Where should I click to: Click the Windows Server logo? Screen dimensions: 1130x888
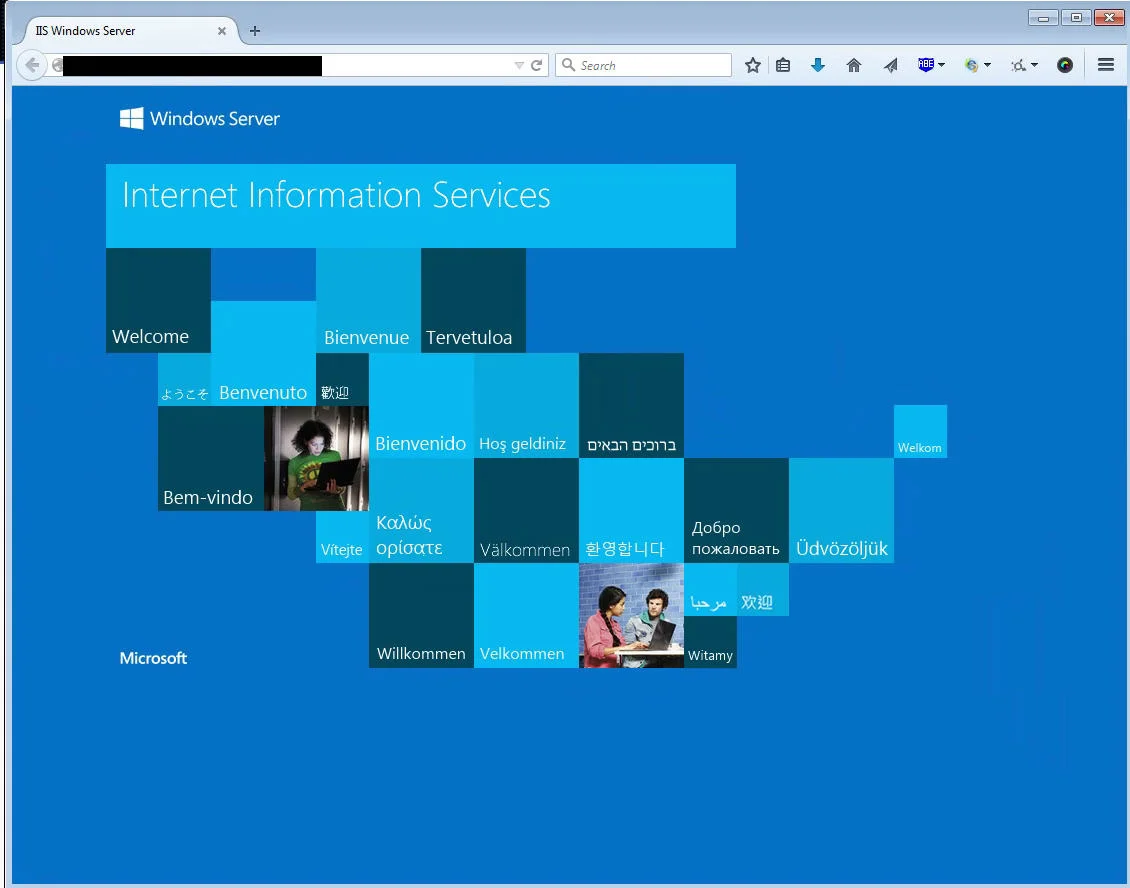tap(200, 118)
